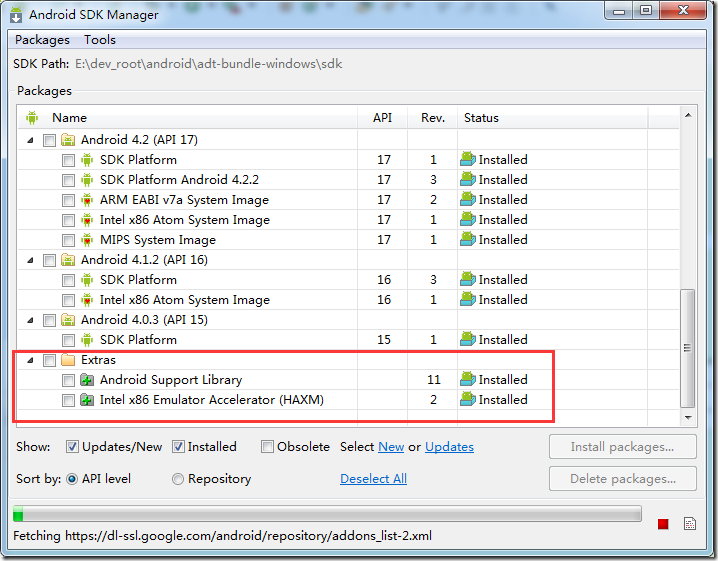Open the Tools menu
This screenshot has height=561, width=718.
point(100,40)
